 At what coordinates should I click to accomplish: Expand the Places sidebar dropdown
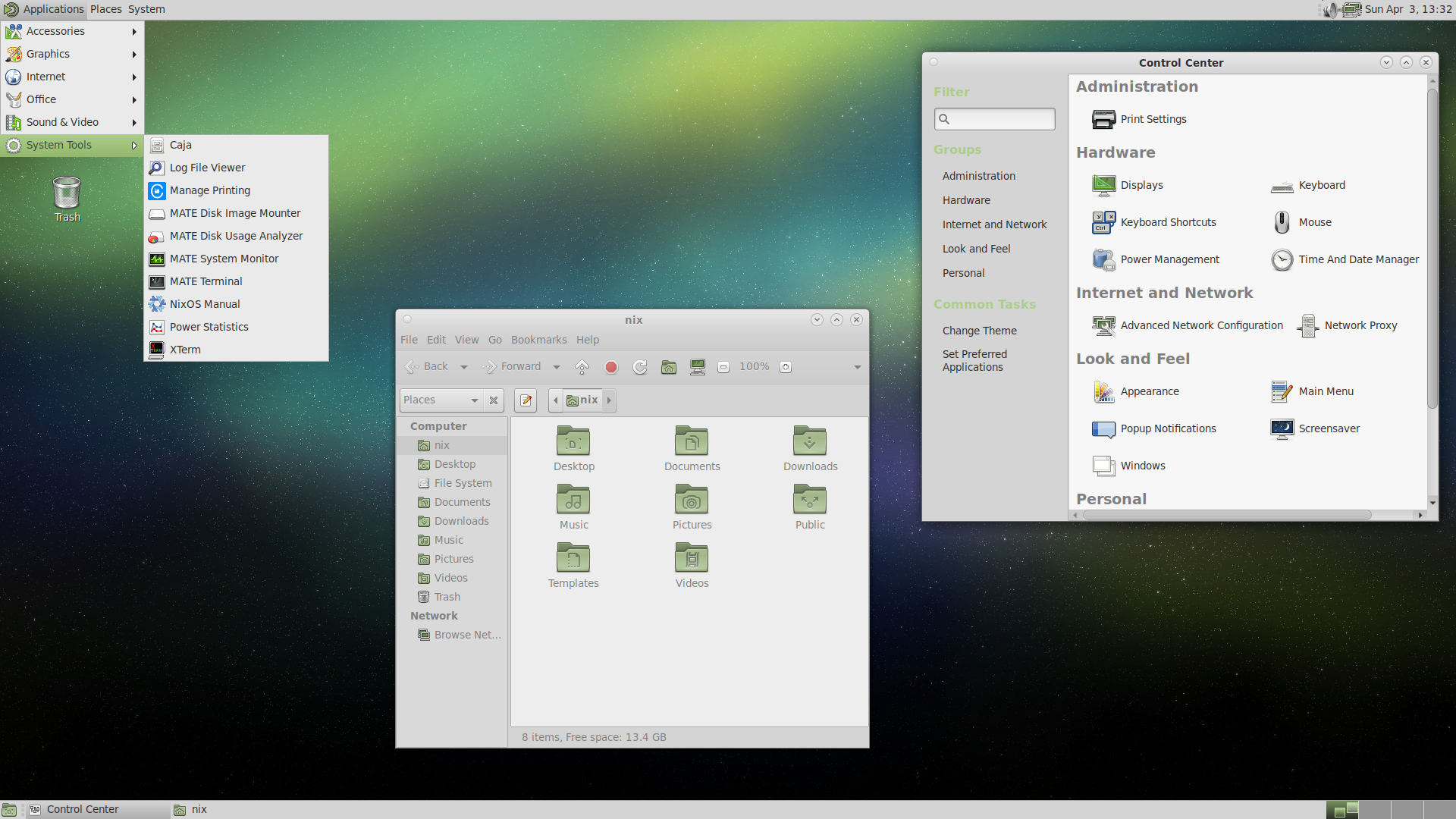pyautogui.click(x=475, y=400)
